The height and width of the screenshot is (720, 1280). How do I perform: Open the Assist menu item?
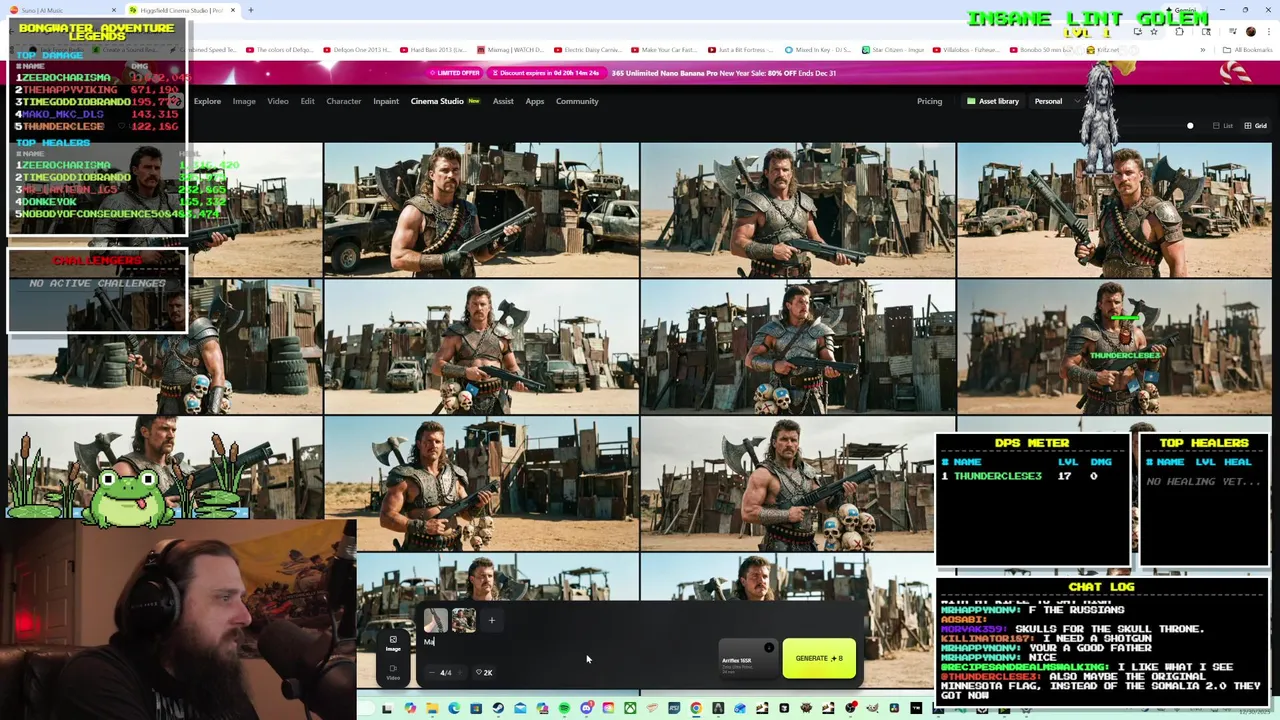point(503,101)
